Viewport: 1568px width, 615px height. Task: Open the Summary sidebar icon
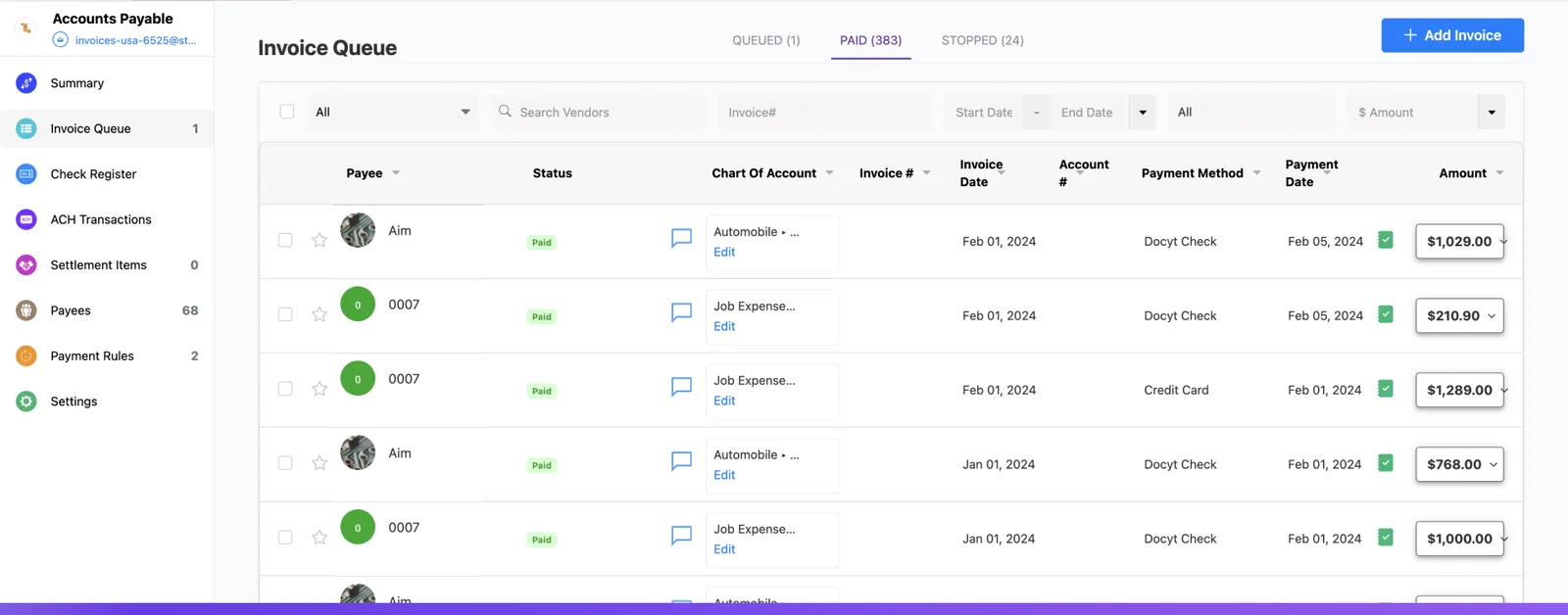click(x=26, y=83)
